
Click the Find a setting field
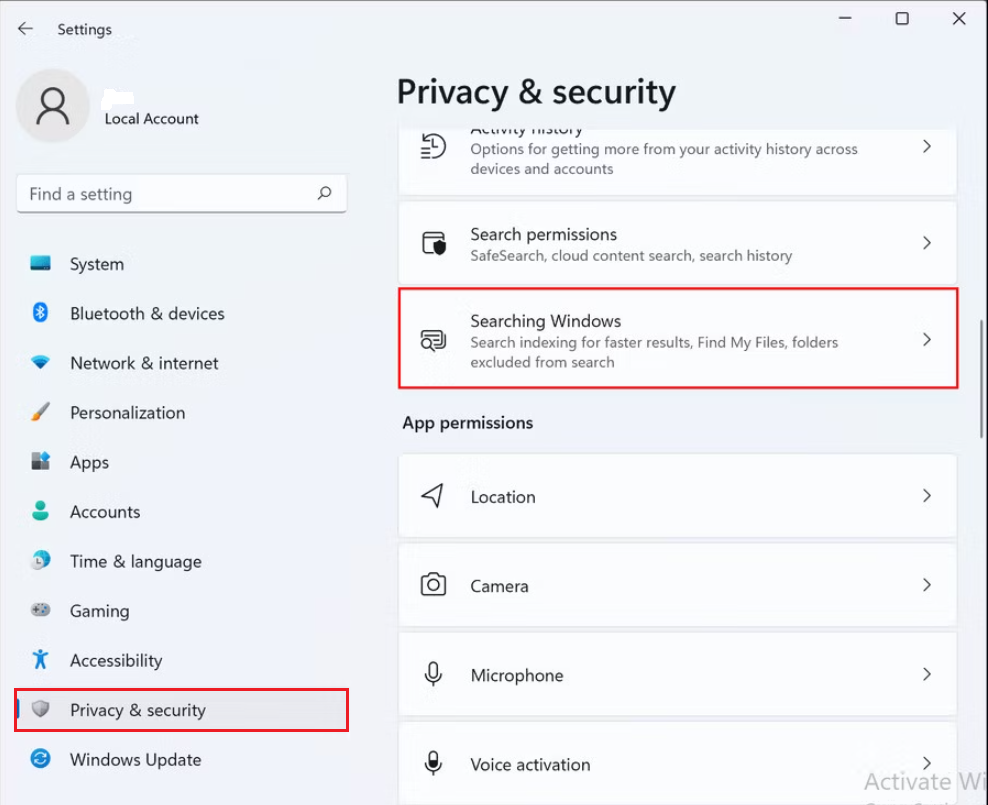coord(181,193)
